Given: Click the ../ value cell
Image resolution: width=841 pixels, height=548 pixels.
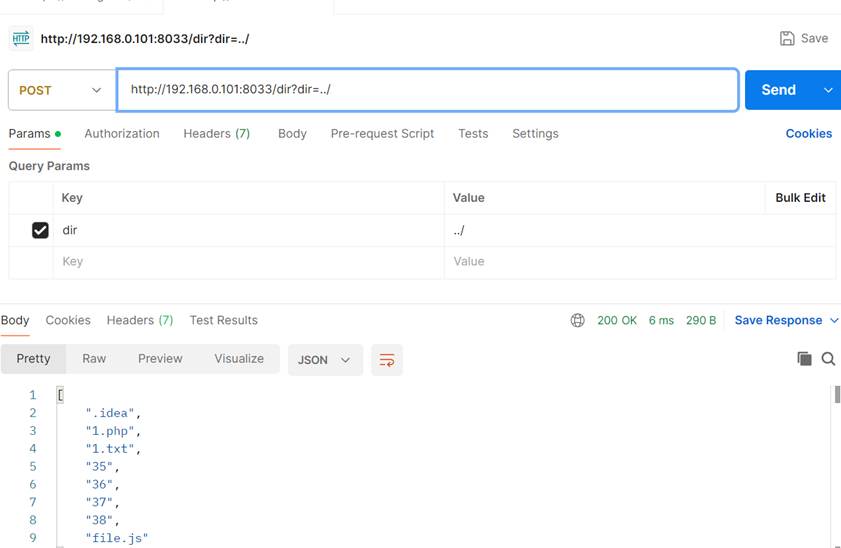Looking at the screenshot, I should (x=640, y=231).
